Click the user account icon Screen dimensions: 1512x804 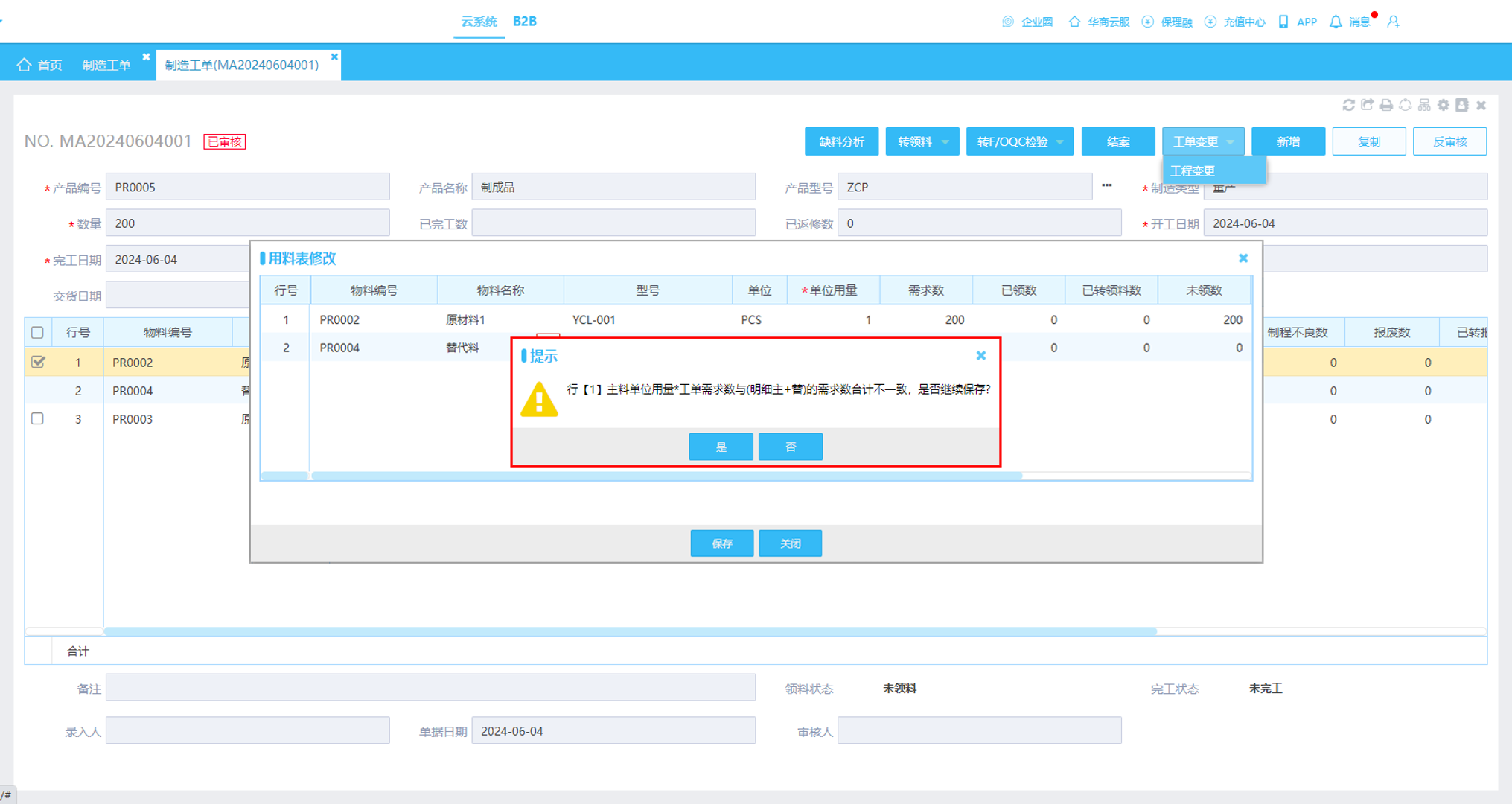[1394, 22]
